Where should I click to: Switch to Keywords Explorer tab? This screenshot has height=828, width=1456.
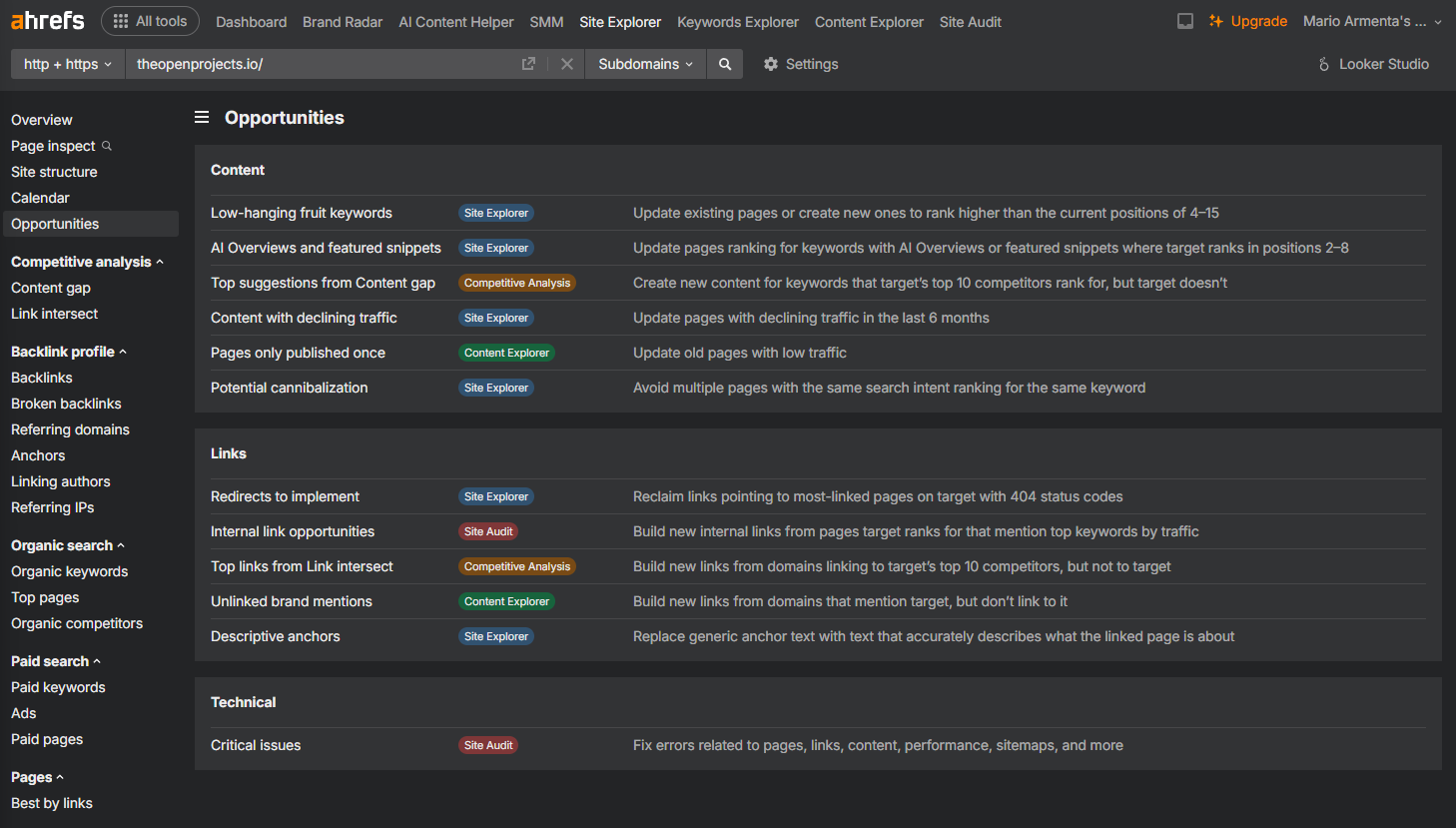[x=737, y=22]
